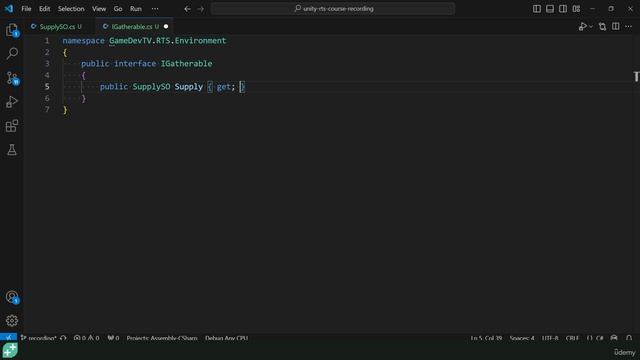Click the unity-rts-course-recording search box
This screenshot has width=640, height=360.
click(333, 9)
